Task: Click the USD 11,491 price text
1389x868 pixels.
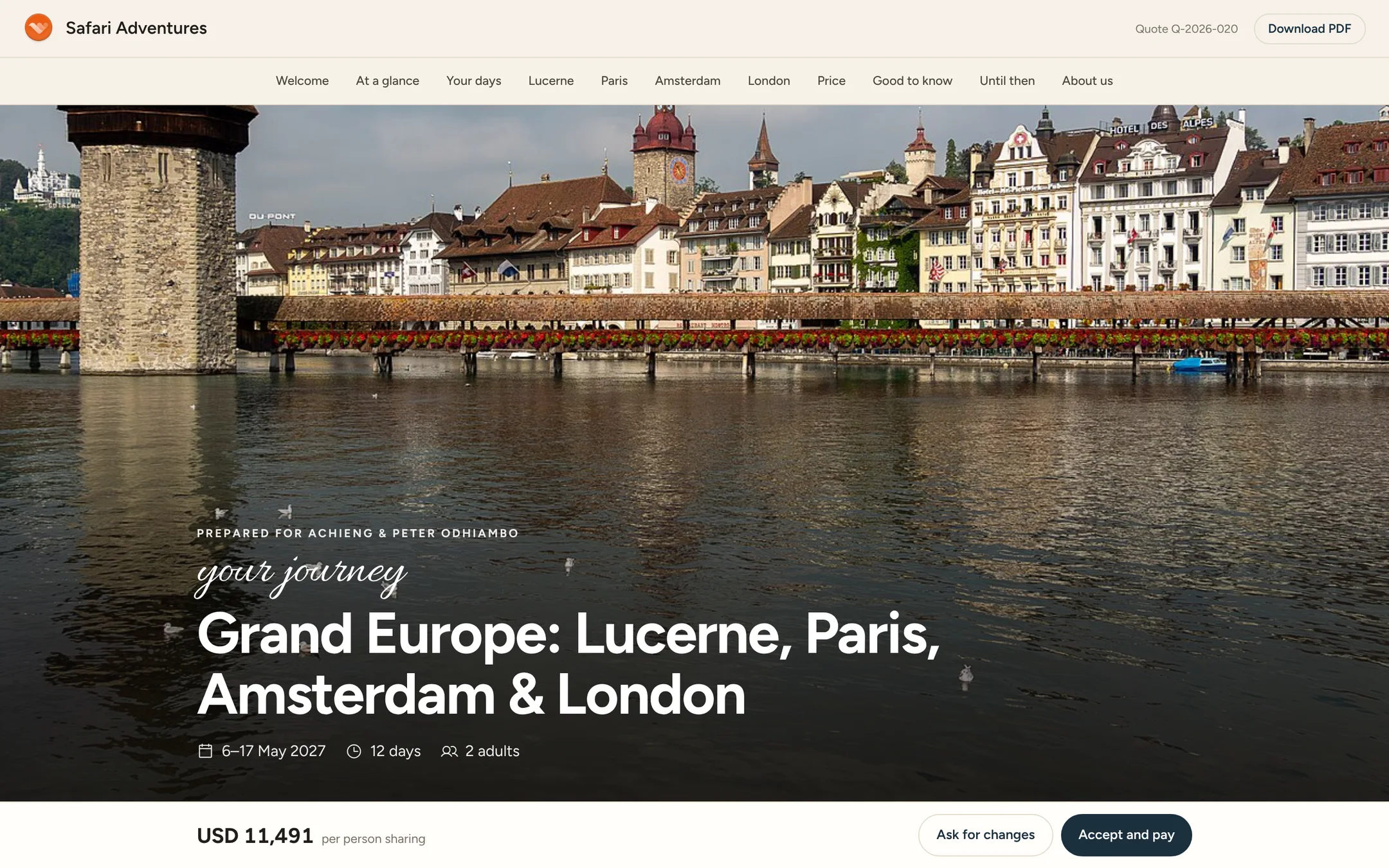Action: [x=255, y=835]
